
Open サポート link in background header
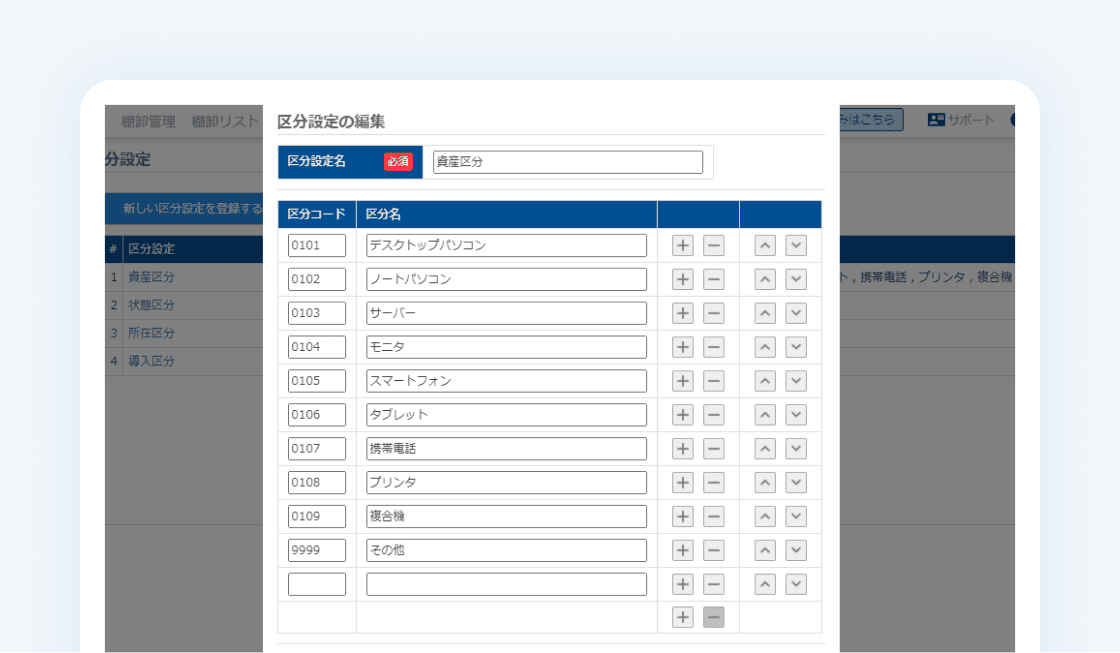pyautogui.click(x=961, y=120)
